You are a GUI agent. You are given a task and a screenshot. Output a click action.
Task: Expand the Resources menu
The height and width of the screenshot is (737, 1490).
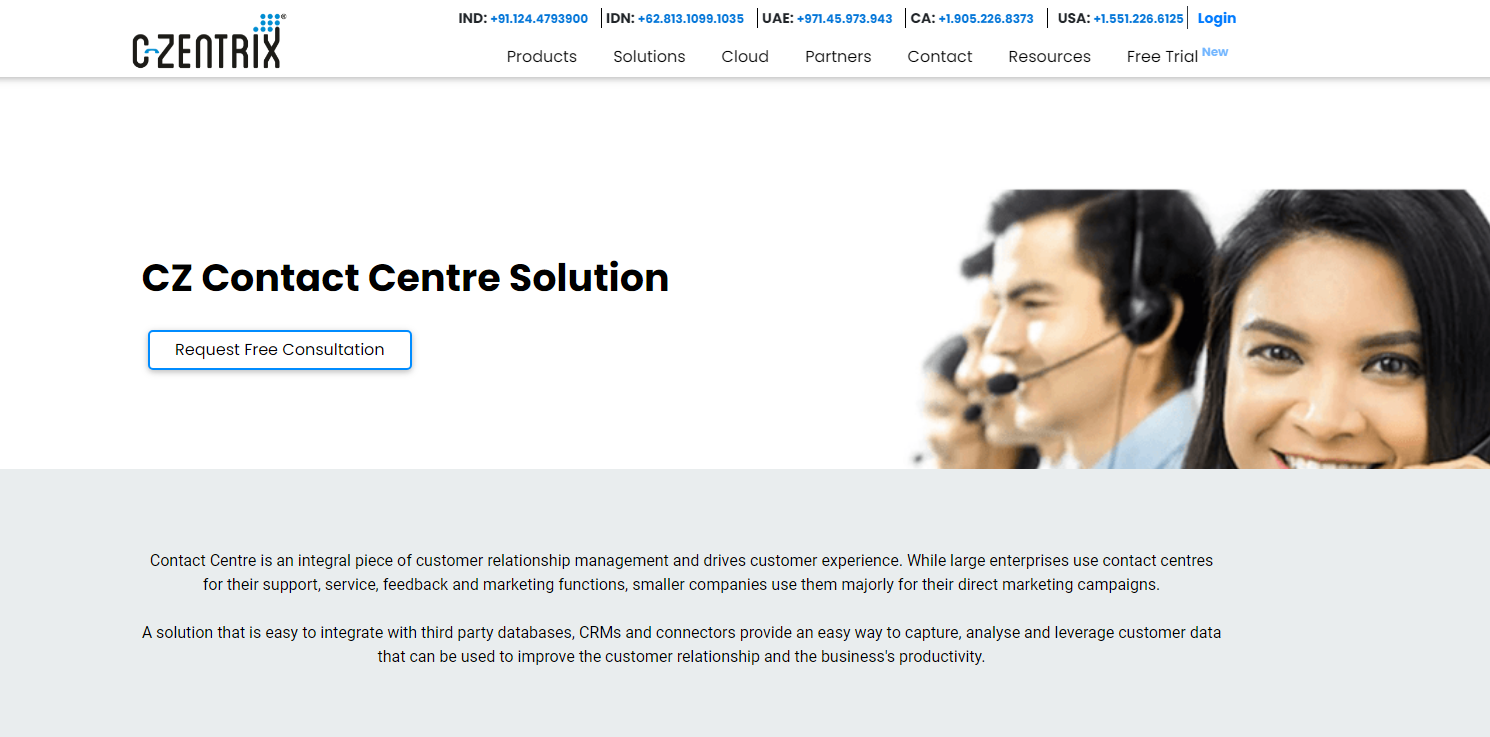[x=1049, y=57]
